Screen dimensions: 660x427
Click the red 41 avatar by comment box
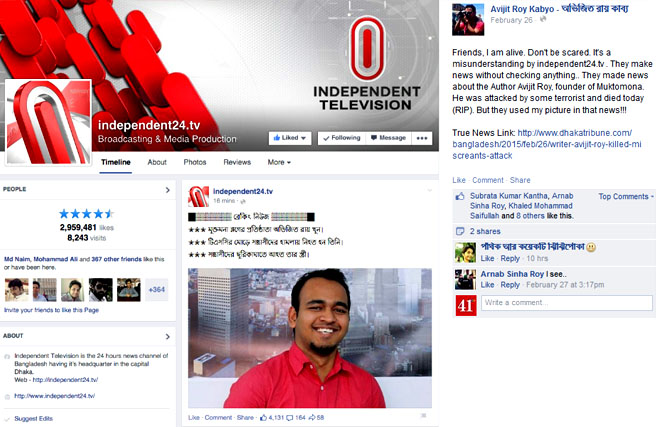(x=466, y=305)
